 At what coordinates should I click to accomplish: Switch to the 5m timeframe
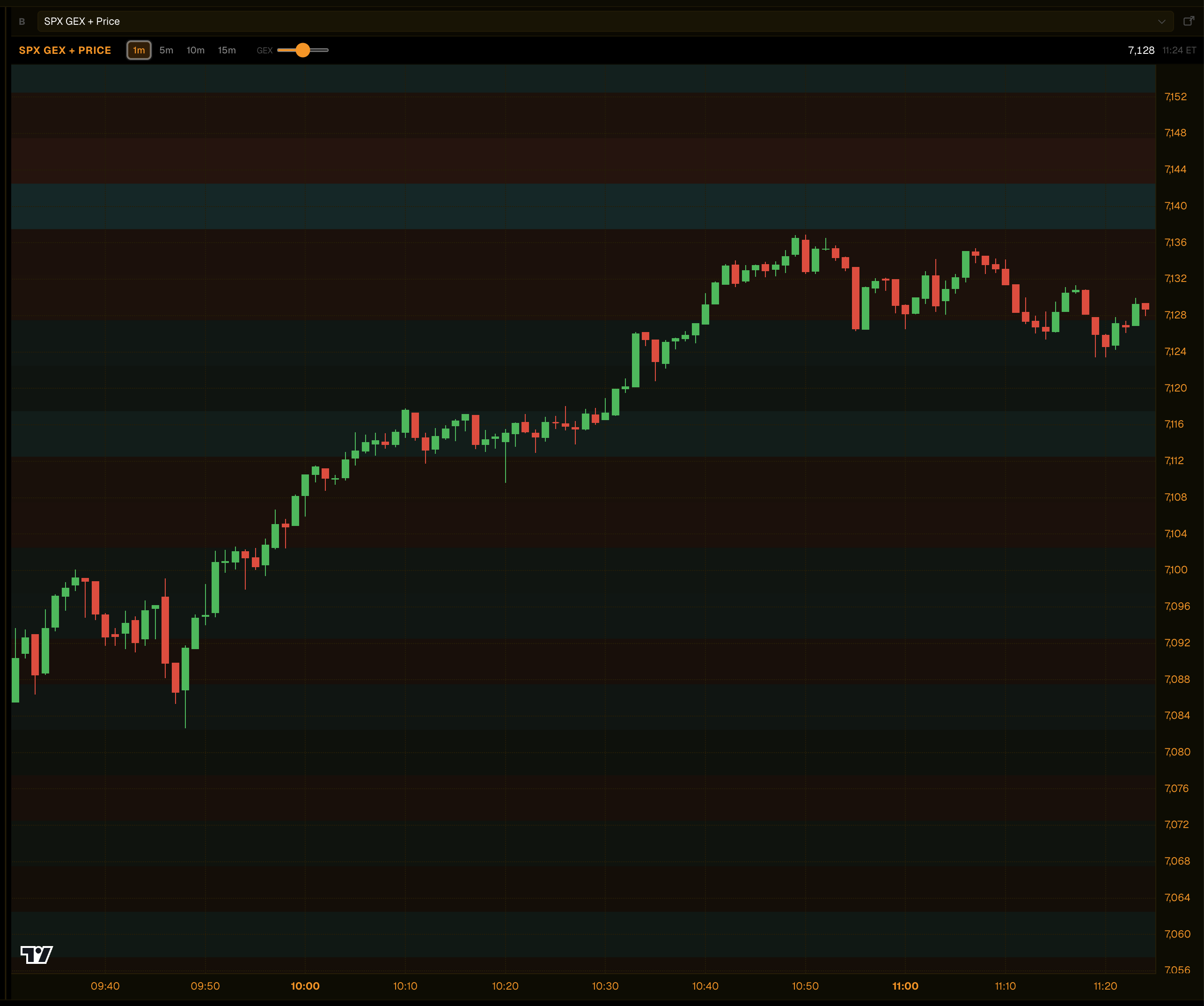(x=166, y=51)
